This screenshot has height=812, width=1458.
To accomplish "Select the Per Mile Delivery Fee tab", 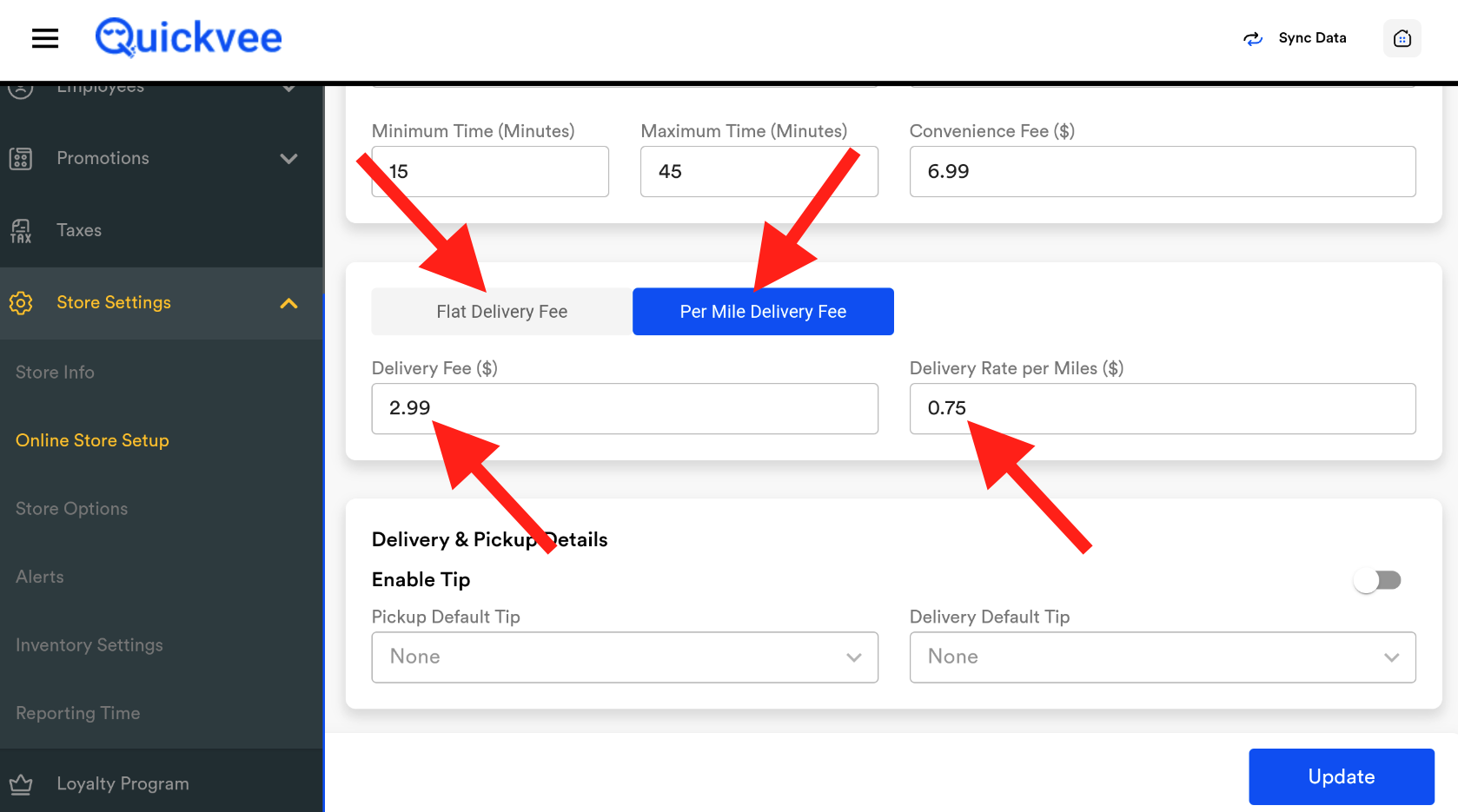I will pyautogui.click(x=763, y=312).
